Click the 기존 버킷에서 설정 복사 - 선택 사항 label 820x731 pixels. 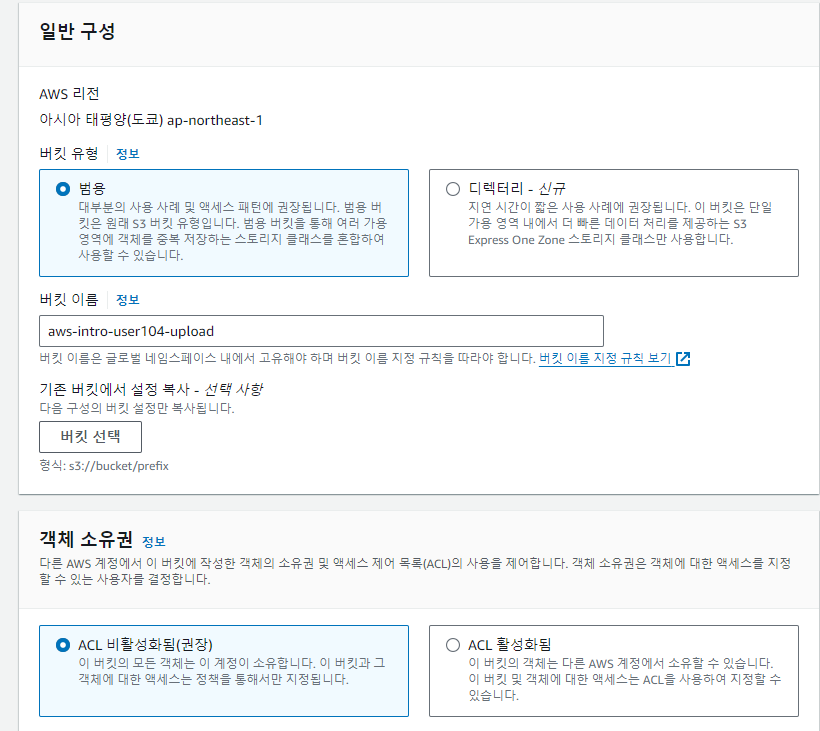pyautogui.click(x=151, y=389)
